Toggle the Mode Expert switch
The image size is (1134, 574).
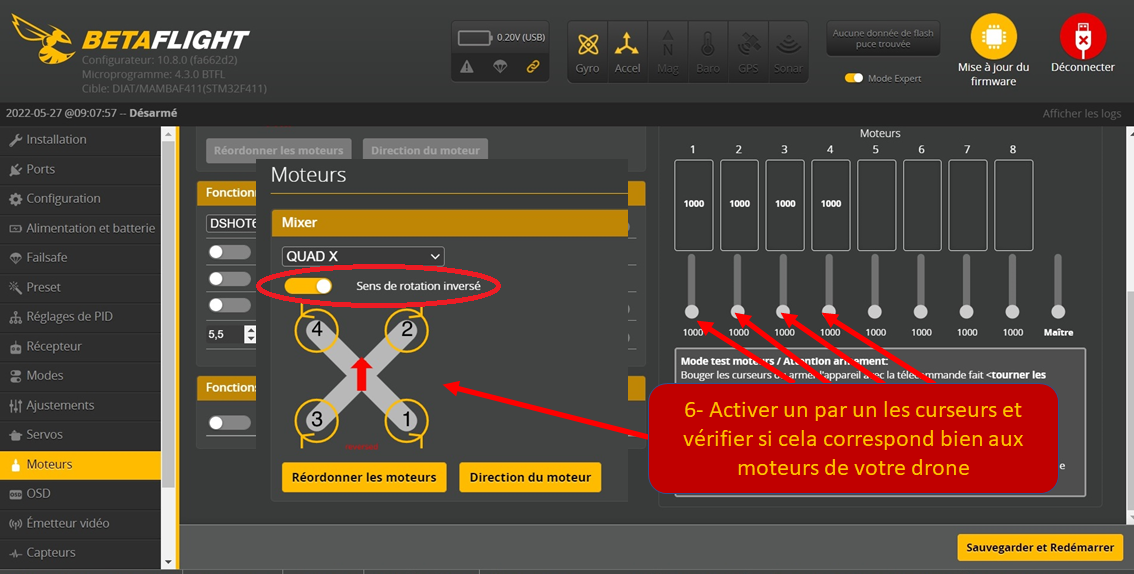click(x=853, y=78)
